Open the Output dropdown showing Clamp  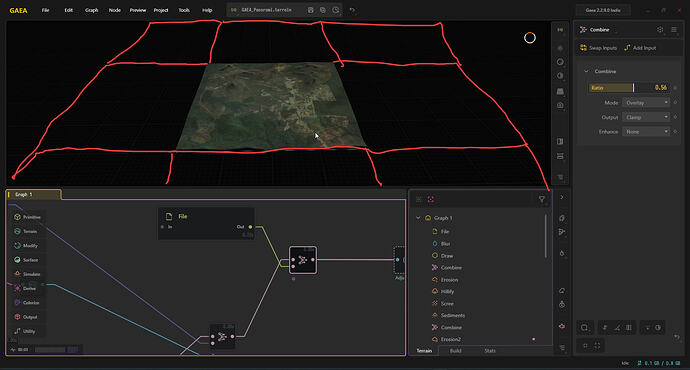[x=646, y=117]
